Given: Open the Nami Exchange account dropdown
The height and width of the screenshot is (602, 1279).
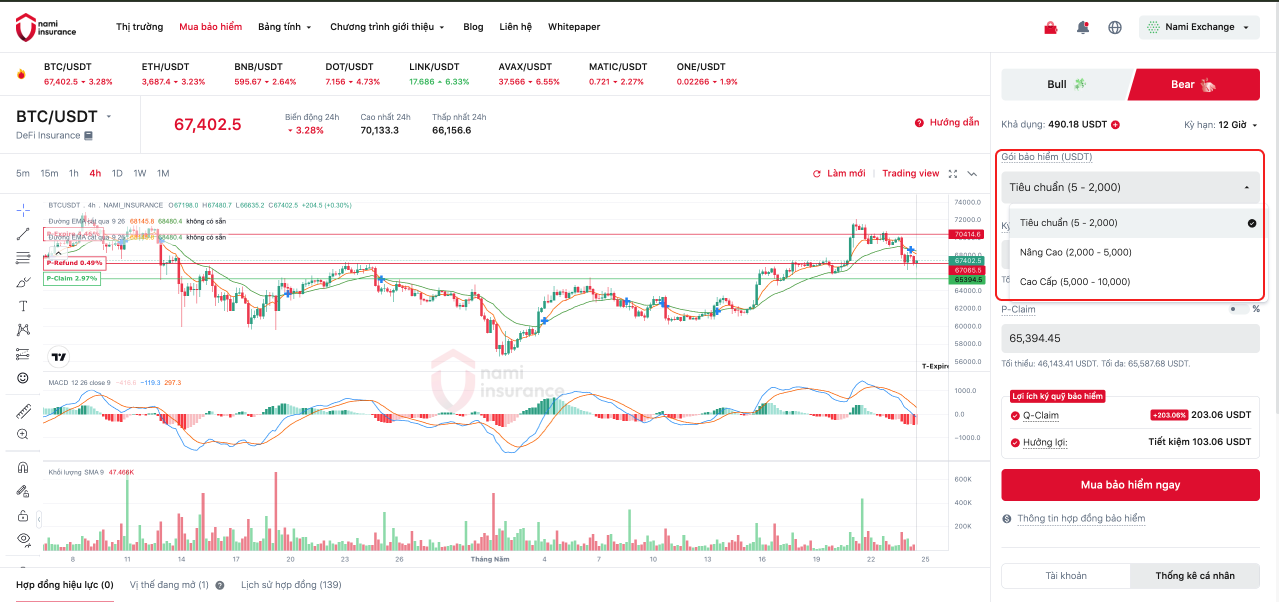Looking at the screenshot, I should click(x=1199, y=27).
